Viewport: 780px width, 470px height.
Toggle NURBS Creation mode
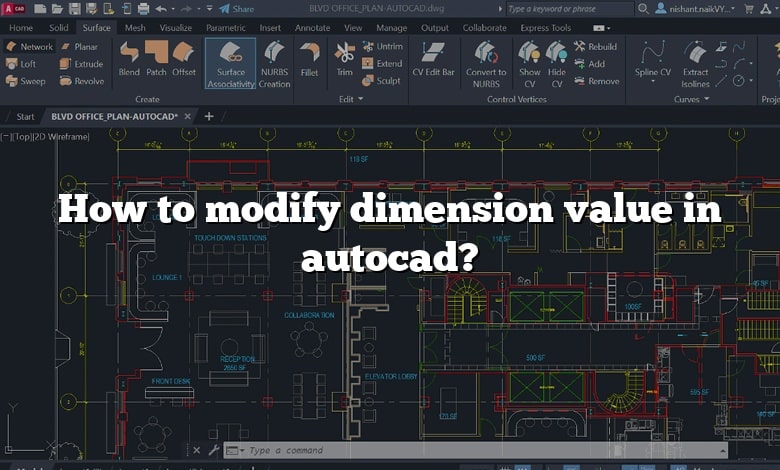(x=275, y=64)
